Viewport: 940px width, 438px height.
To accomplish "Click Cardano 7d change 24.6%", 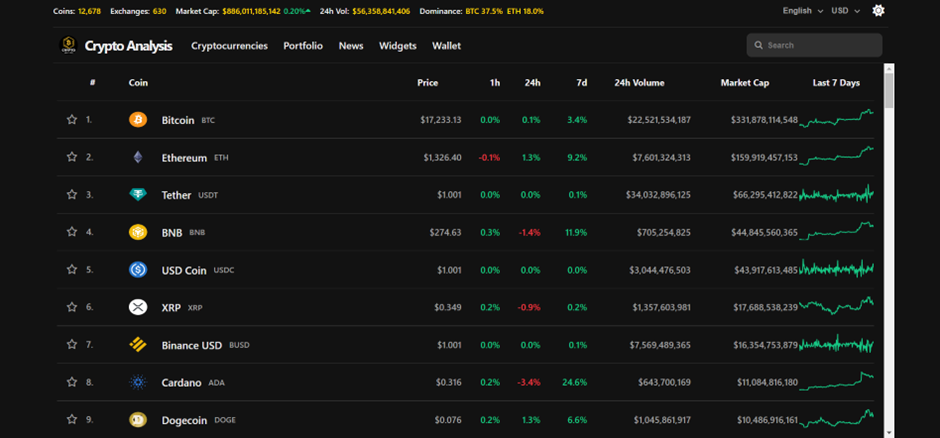I will tap(574, 382).
